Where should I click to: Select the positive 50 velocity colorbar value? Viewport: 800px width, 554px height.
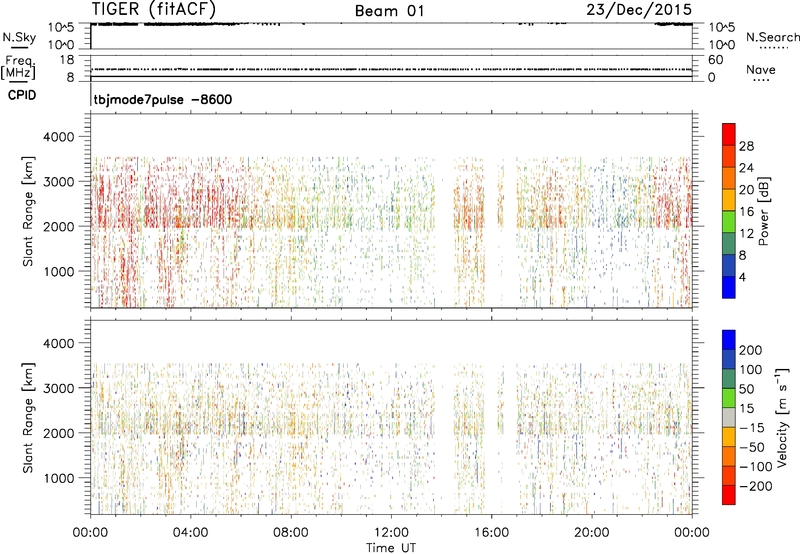pos(746,389)
